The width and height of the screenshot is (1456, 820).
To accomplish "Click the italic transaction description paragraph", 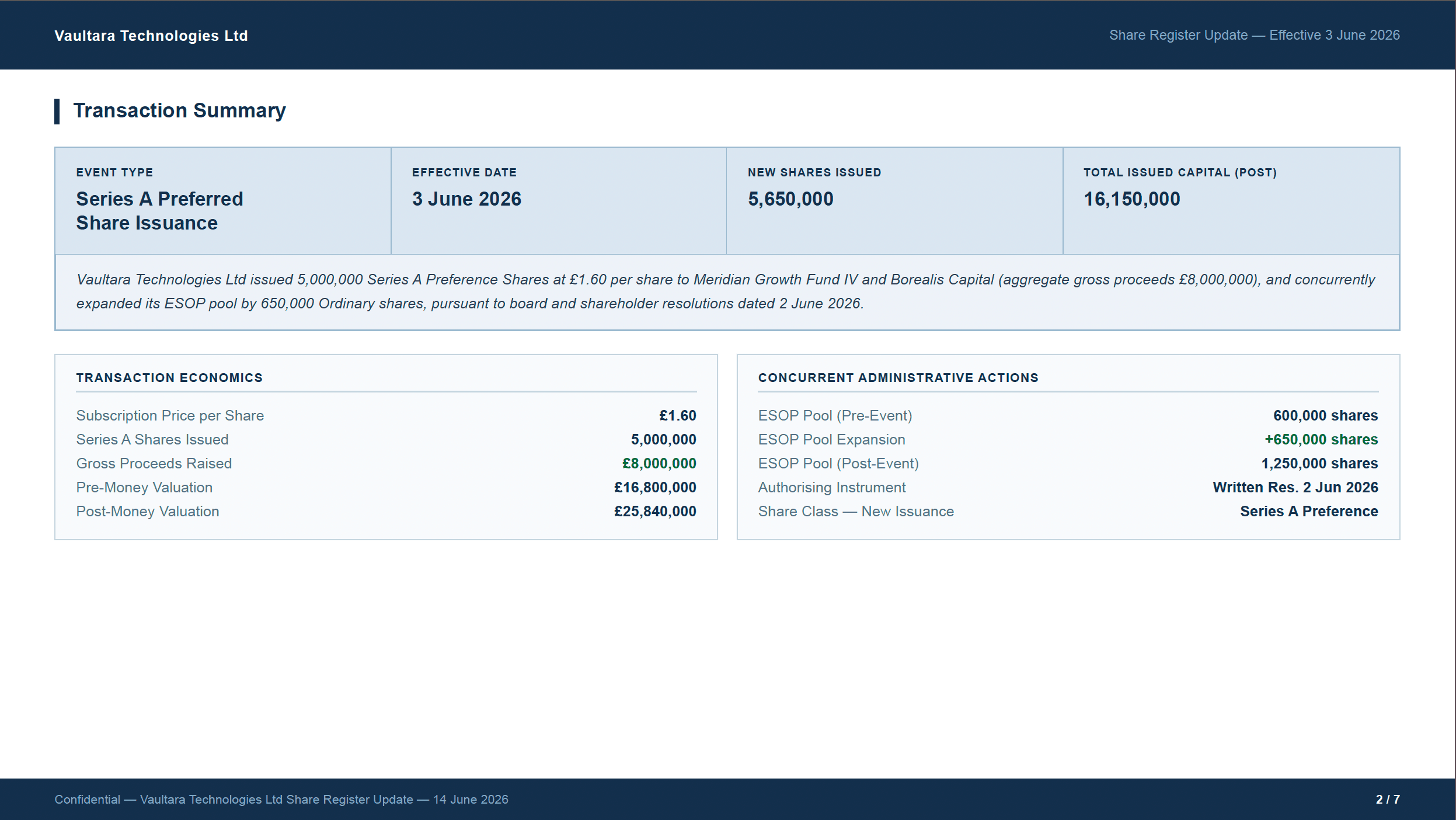I will click(726, 291).
